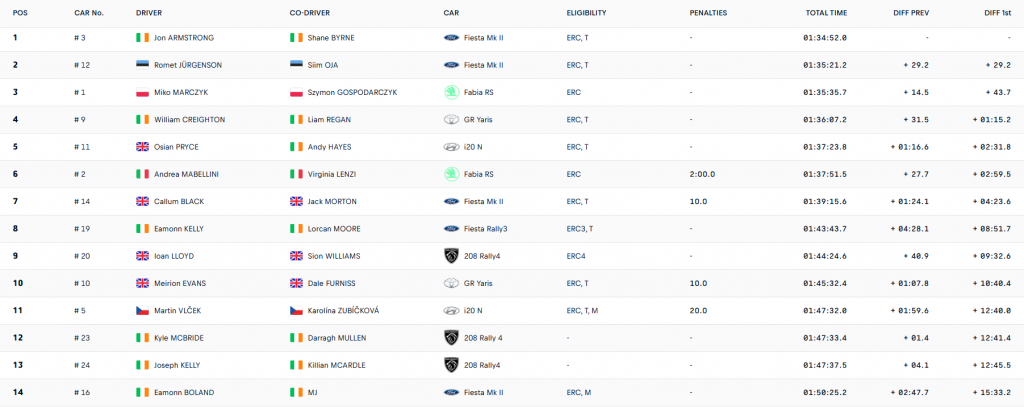Click the Polish flag beside Szymon GOSPODARCZYK
The height and width of the screenshot is (407, 1024).
pyautogui.click(x=296, y=92)
